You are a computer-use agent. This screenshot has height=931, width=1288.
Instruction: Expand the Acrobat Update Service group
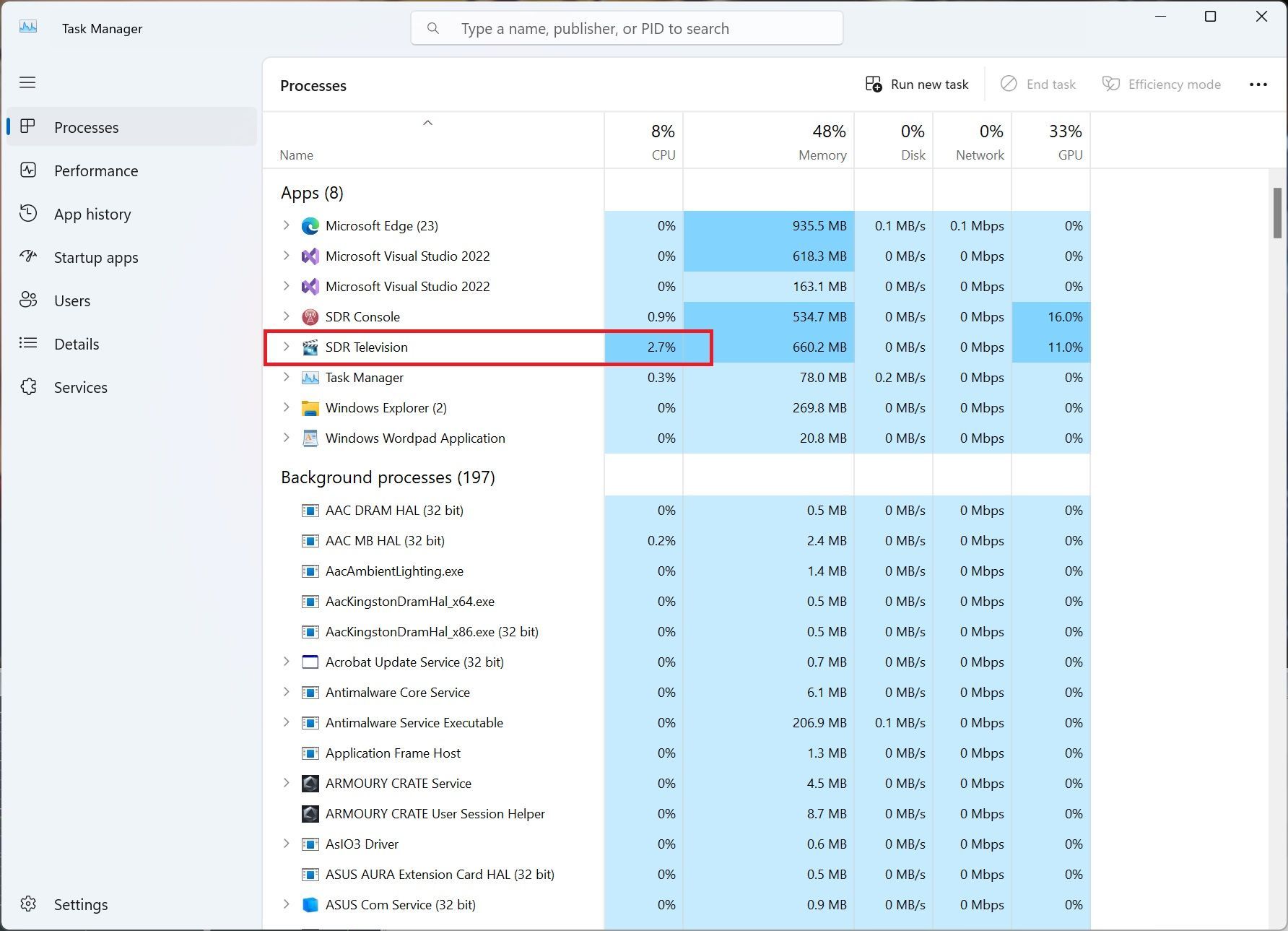click(x=286, y=662)
